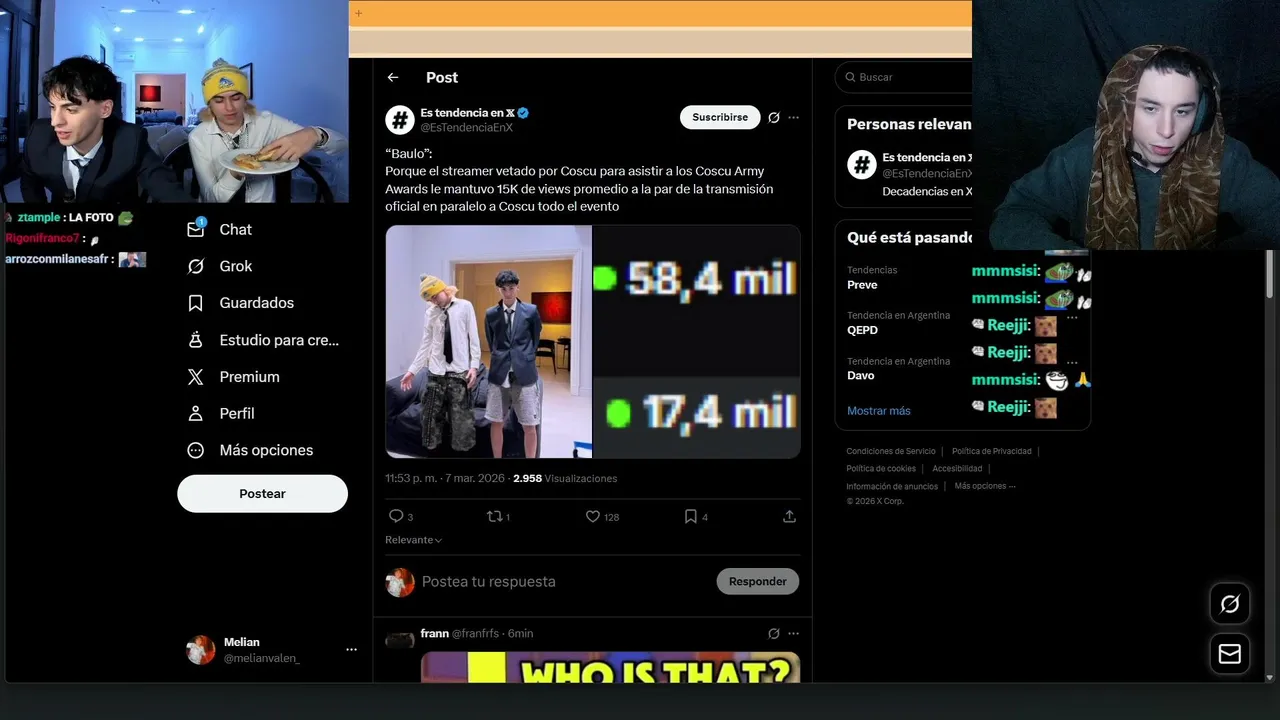
Task: Open the Condiciones de Servicio link
Action: (891, 451)
